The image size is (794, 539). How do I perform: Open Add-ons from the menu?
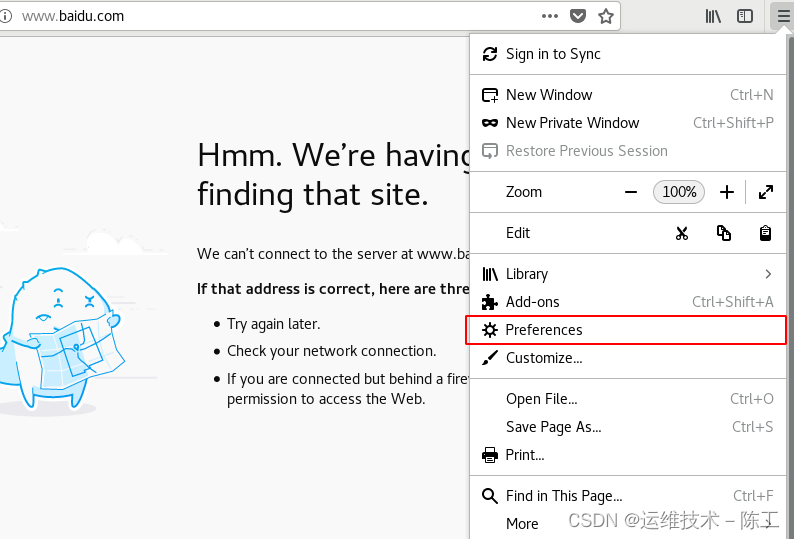pyautogui.click(x=628, y=302)
